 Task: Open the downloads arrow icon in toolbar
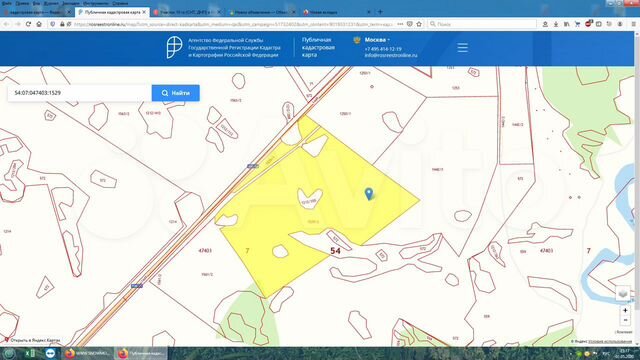pos(556,24)
